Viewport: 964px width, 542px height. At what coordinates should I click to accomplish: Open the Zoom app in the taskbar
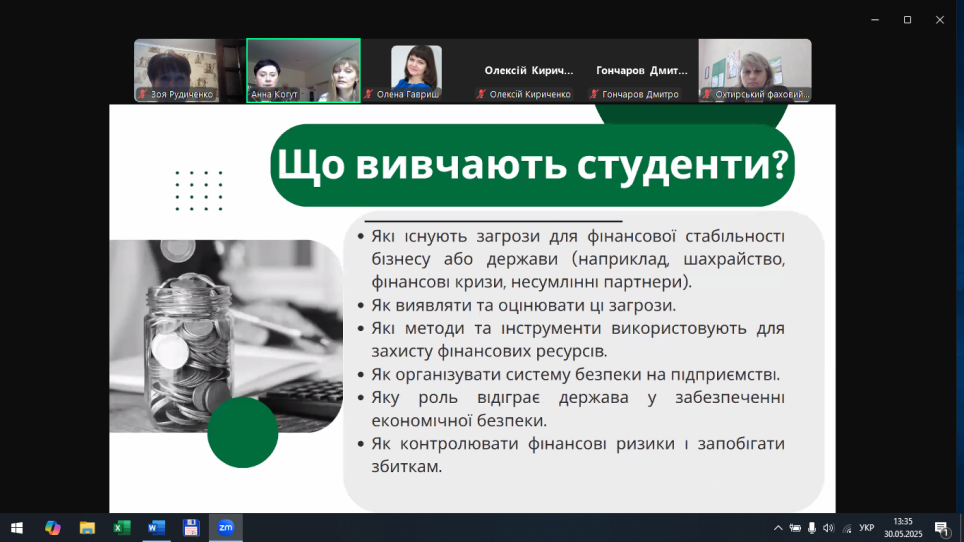225,527
